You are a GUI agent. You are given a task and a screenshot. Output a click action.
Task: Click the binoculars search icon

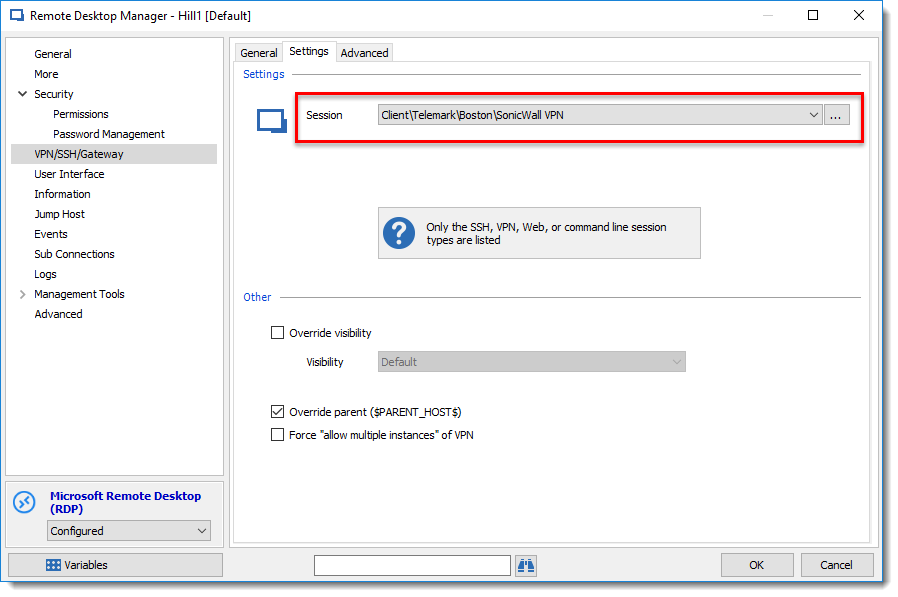[526, 566]
